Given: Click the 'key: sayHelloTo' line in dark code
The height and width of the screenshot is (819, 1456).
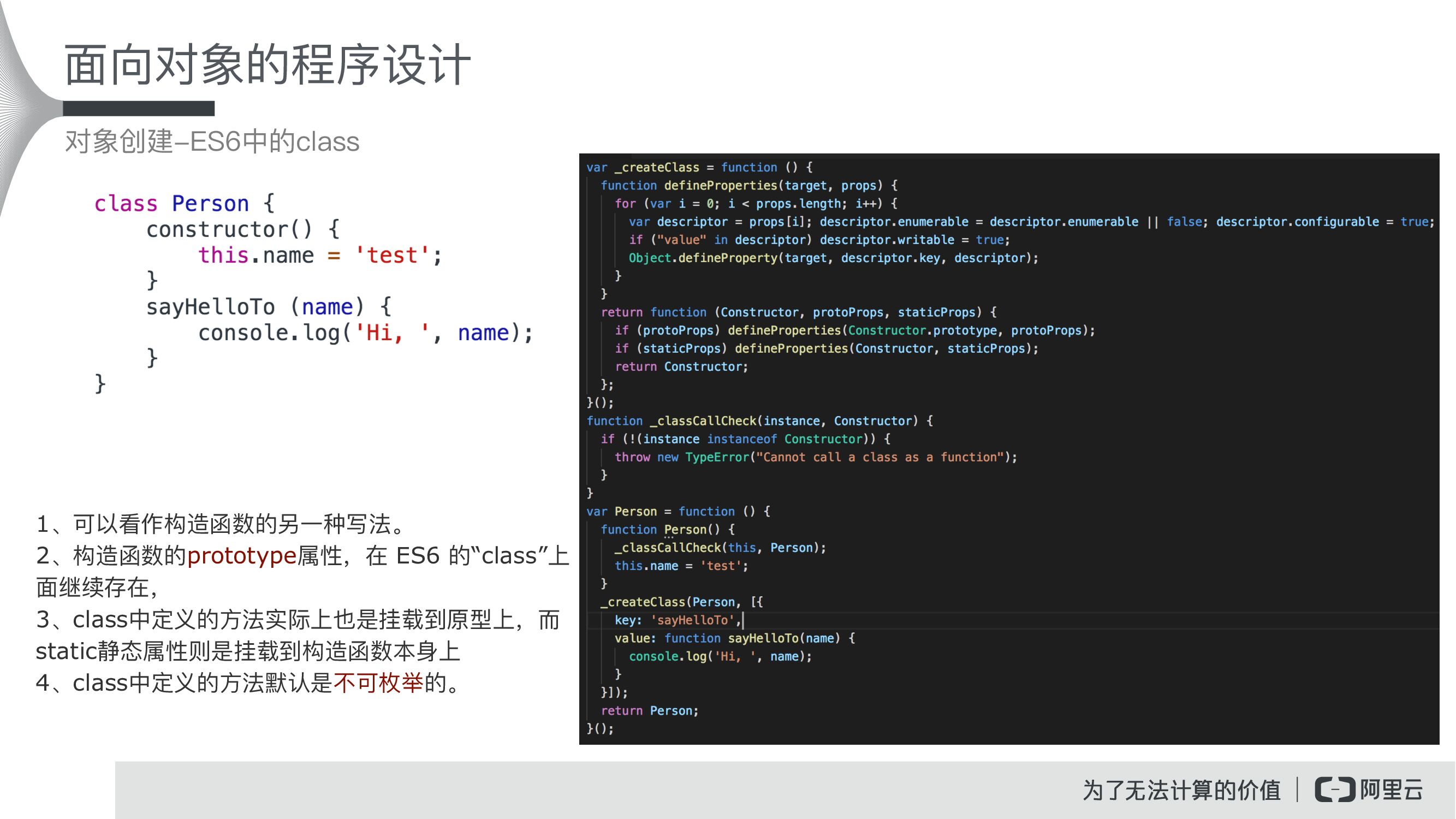Looking at the screenshot, I should pos(678,620).
